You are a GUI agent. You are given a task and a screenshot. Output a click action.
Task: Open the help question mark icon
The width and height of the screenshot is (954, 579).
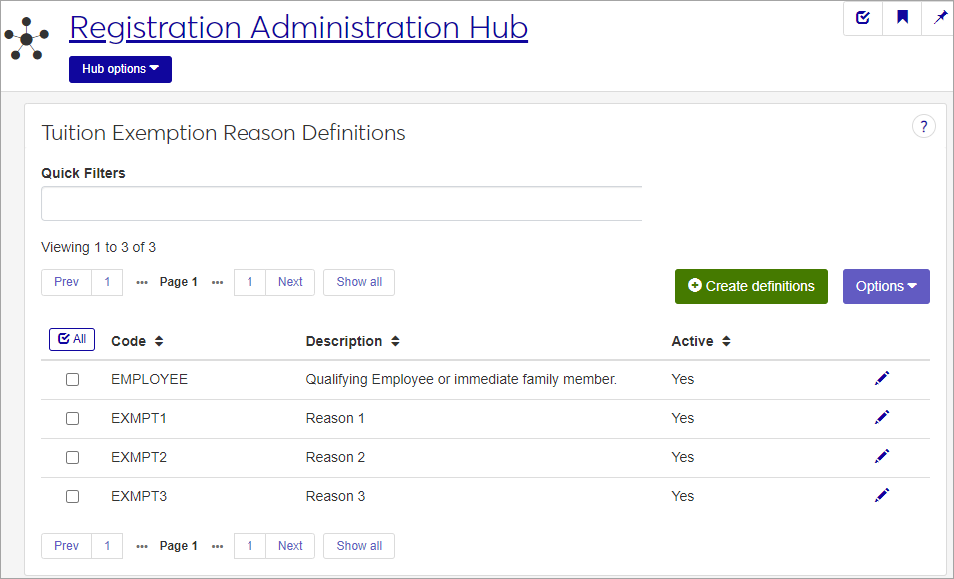click(923, 126)
